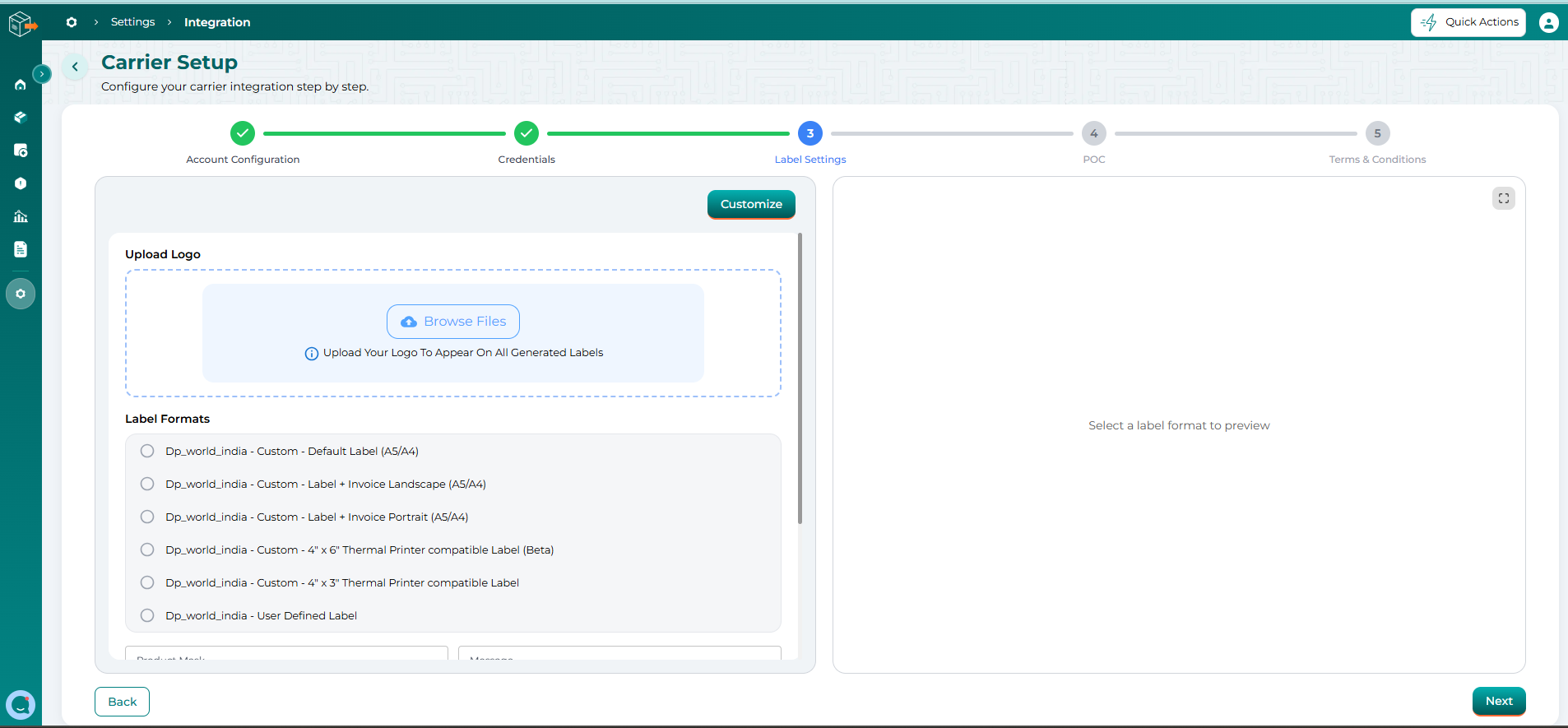This screenshot has height=728, width=1568.
Task: Select step 3 Label Settings
Action: 810,142
